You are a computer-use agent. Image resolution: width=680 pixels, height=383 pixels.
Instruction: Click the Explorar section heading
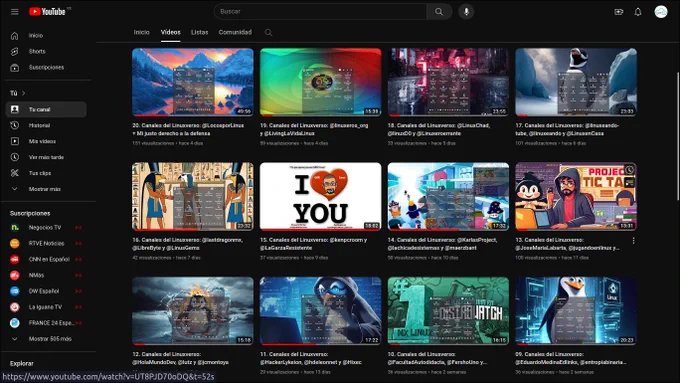click(x=22, y=363)
